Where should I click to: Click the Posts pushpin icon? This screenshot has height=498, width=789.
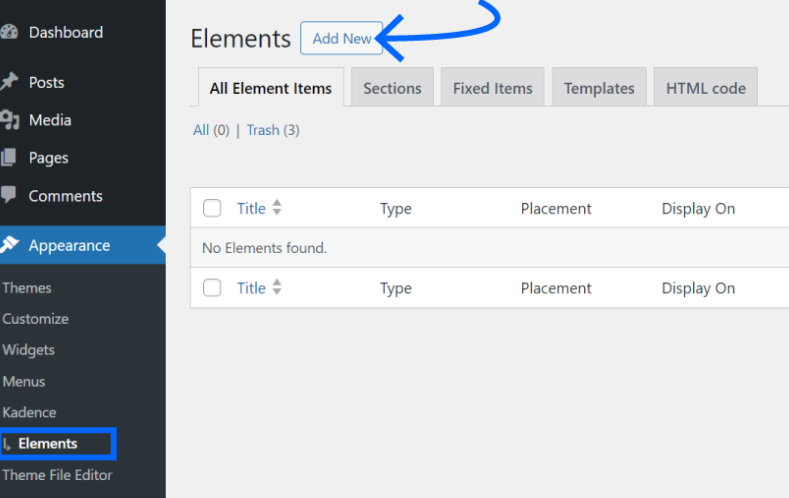[9, 82]
